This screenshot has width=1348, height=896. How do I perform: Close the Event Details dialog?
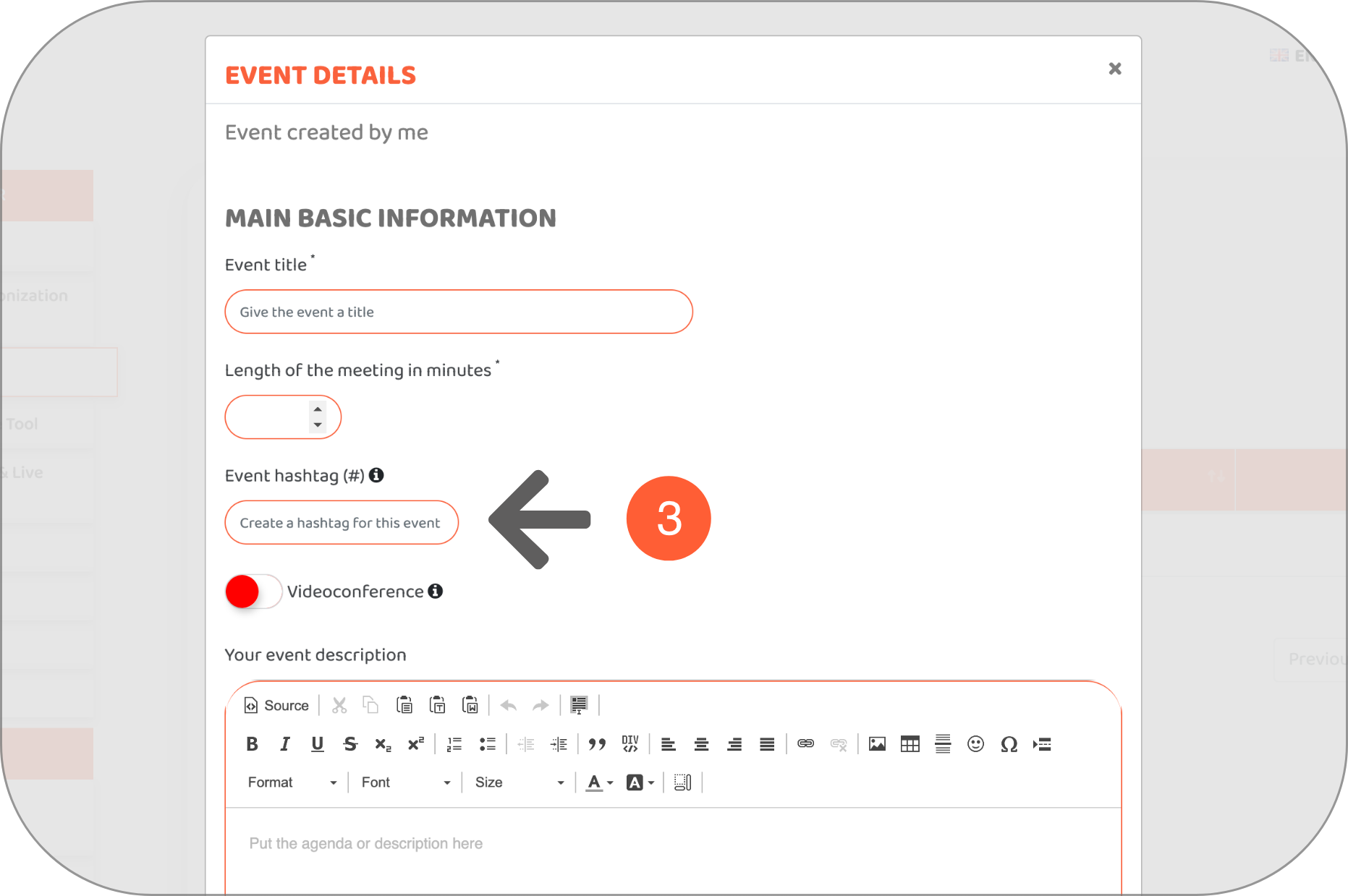tap(1115, 69)
